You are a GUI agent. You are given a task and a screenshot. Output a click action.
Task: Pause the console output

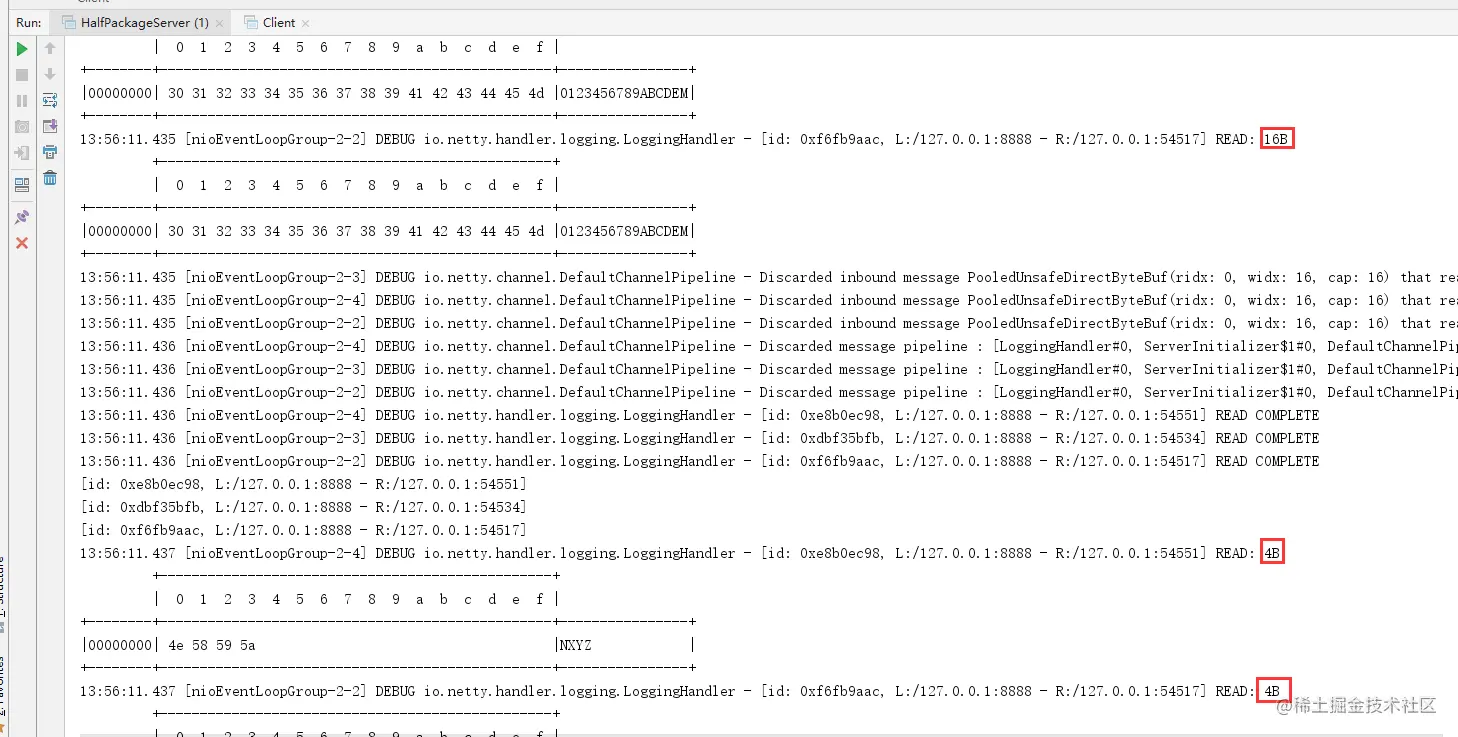point(22,101)
